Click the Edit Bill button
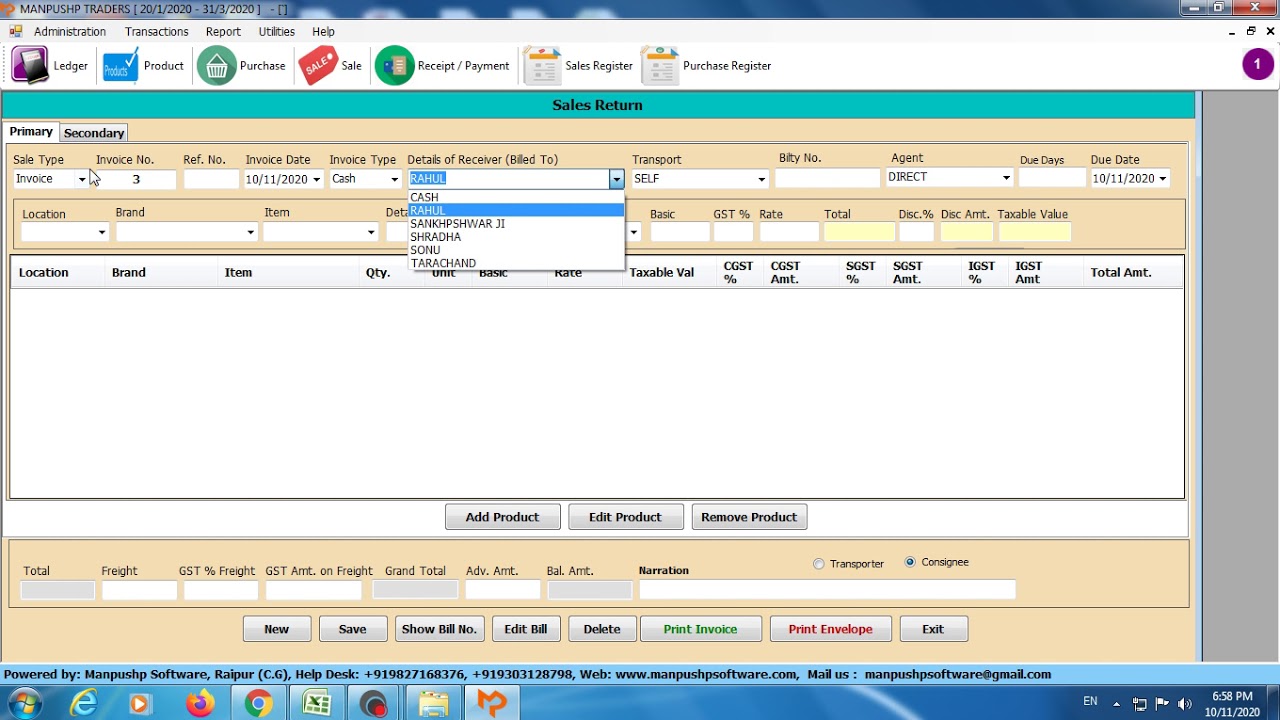 [x=526, y=629]
